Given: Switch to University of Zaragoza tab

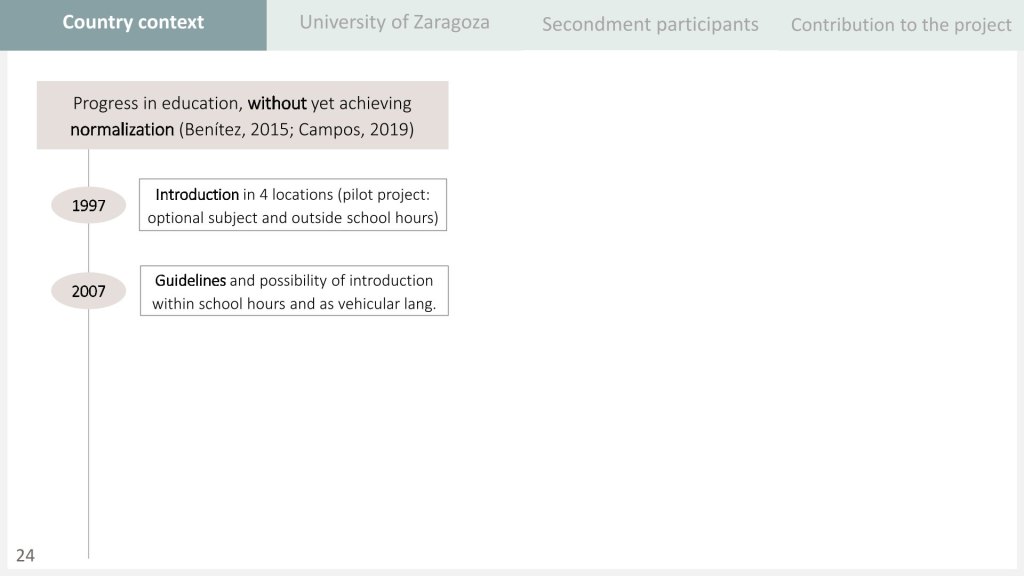Looking at the screenshot, I should (394, 22).
